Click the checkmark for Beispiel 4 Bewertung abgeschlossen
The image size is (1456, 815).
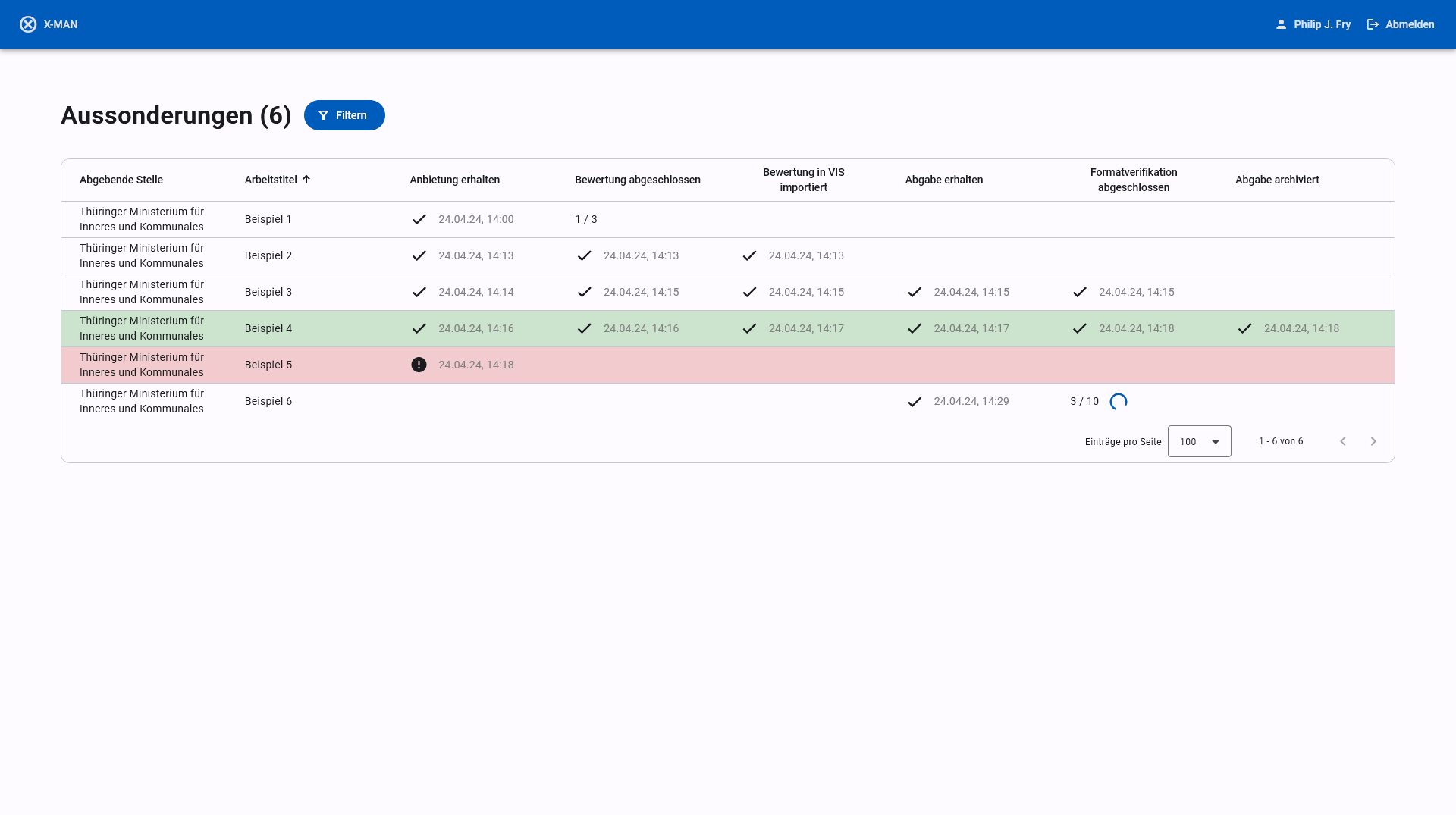point(584,328)
